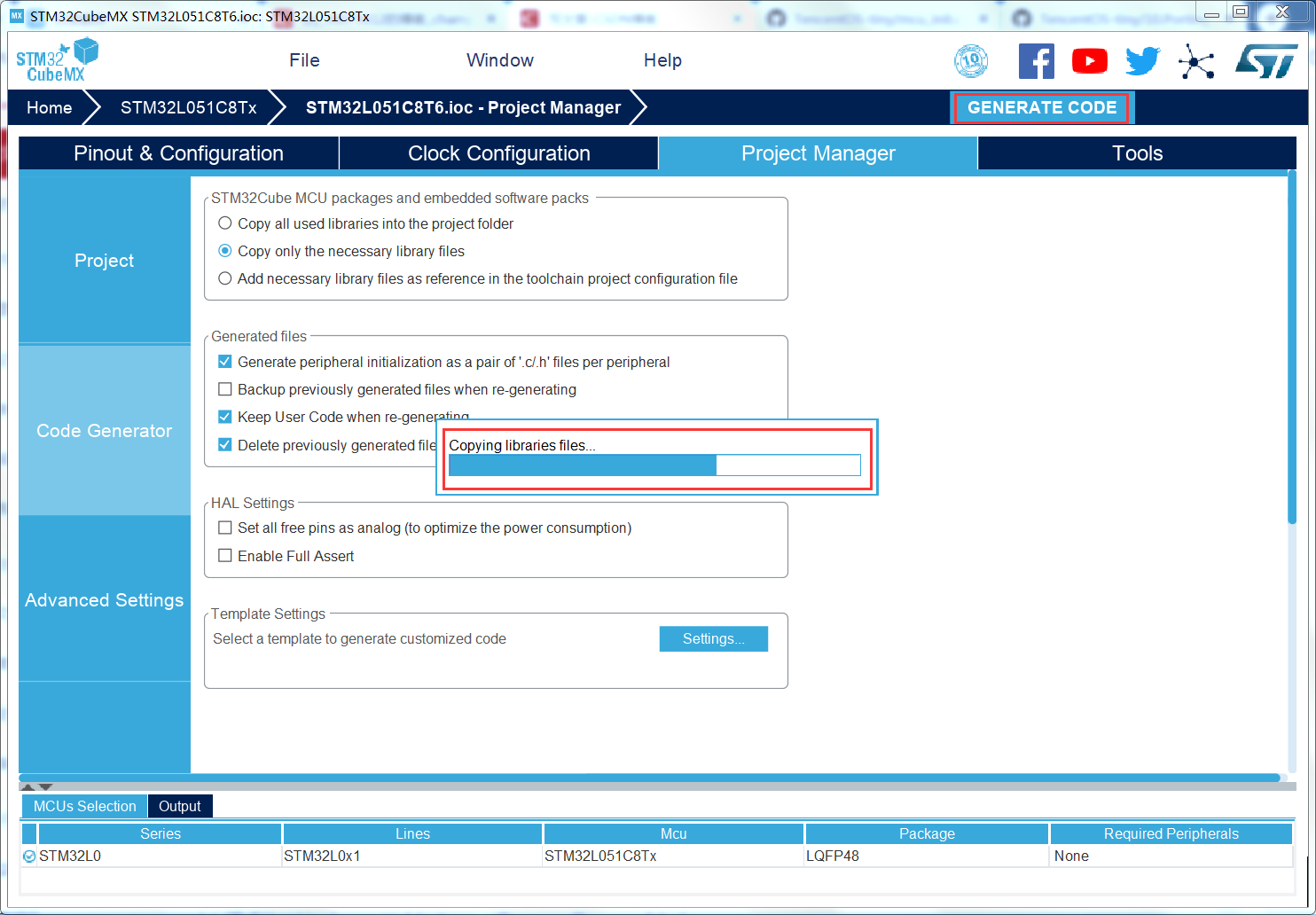Switch to the Tools tab
Viewport: 1316px width, 915px height.
1138,153
